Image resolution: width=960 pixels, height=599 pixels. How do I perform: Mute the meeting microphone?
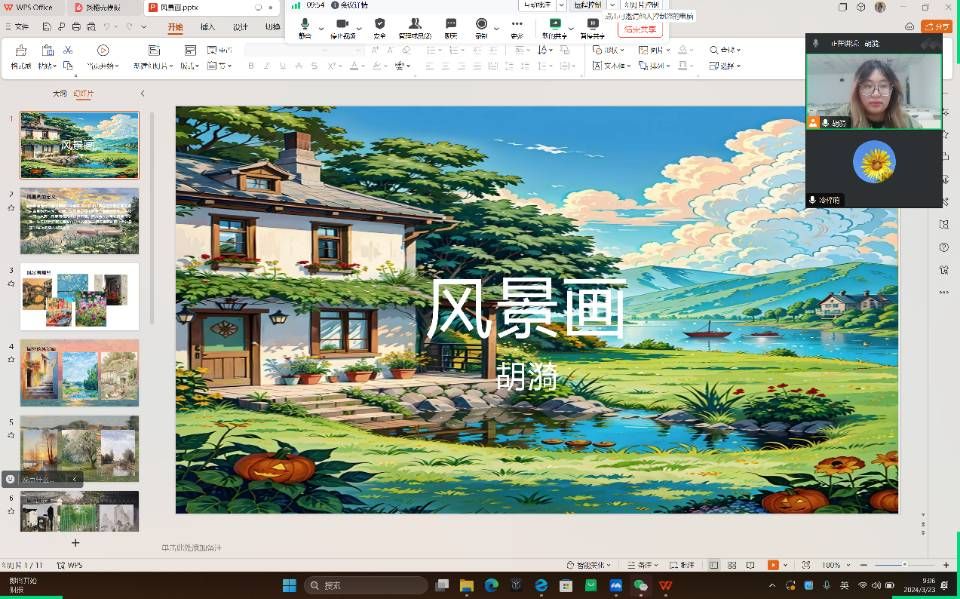pos(305,23)
